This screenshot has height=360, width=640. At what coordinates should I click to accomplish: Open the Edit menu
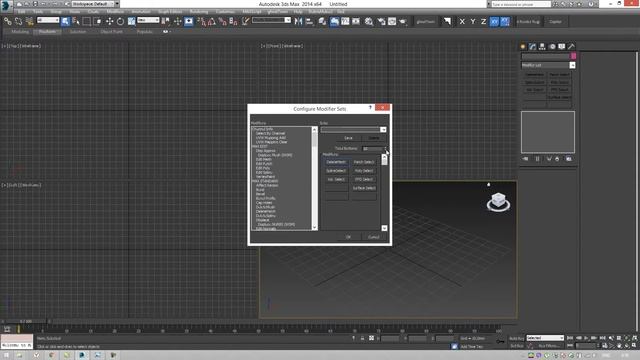pyautogui.click(x=21, y=12)
